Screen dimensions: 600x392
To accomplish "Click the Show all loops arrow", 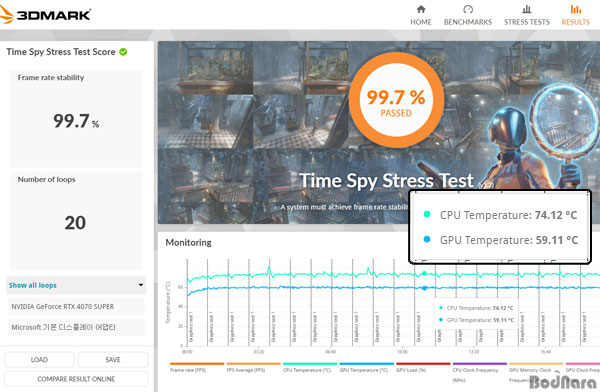I will point(140,285).
